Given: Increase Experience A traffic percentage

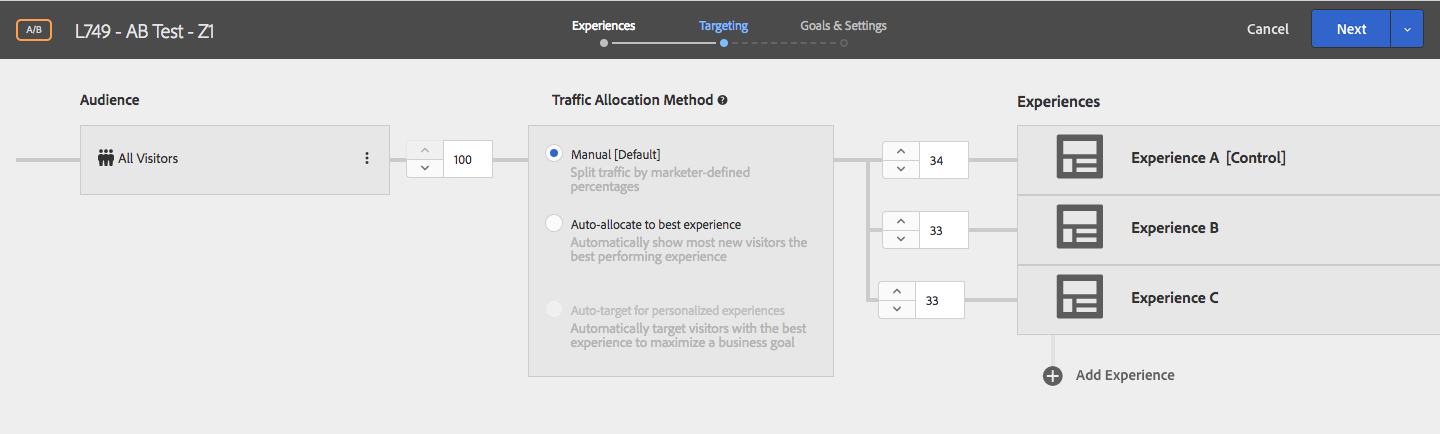Looking at the screenshot, I should pos(900,151).
